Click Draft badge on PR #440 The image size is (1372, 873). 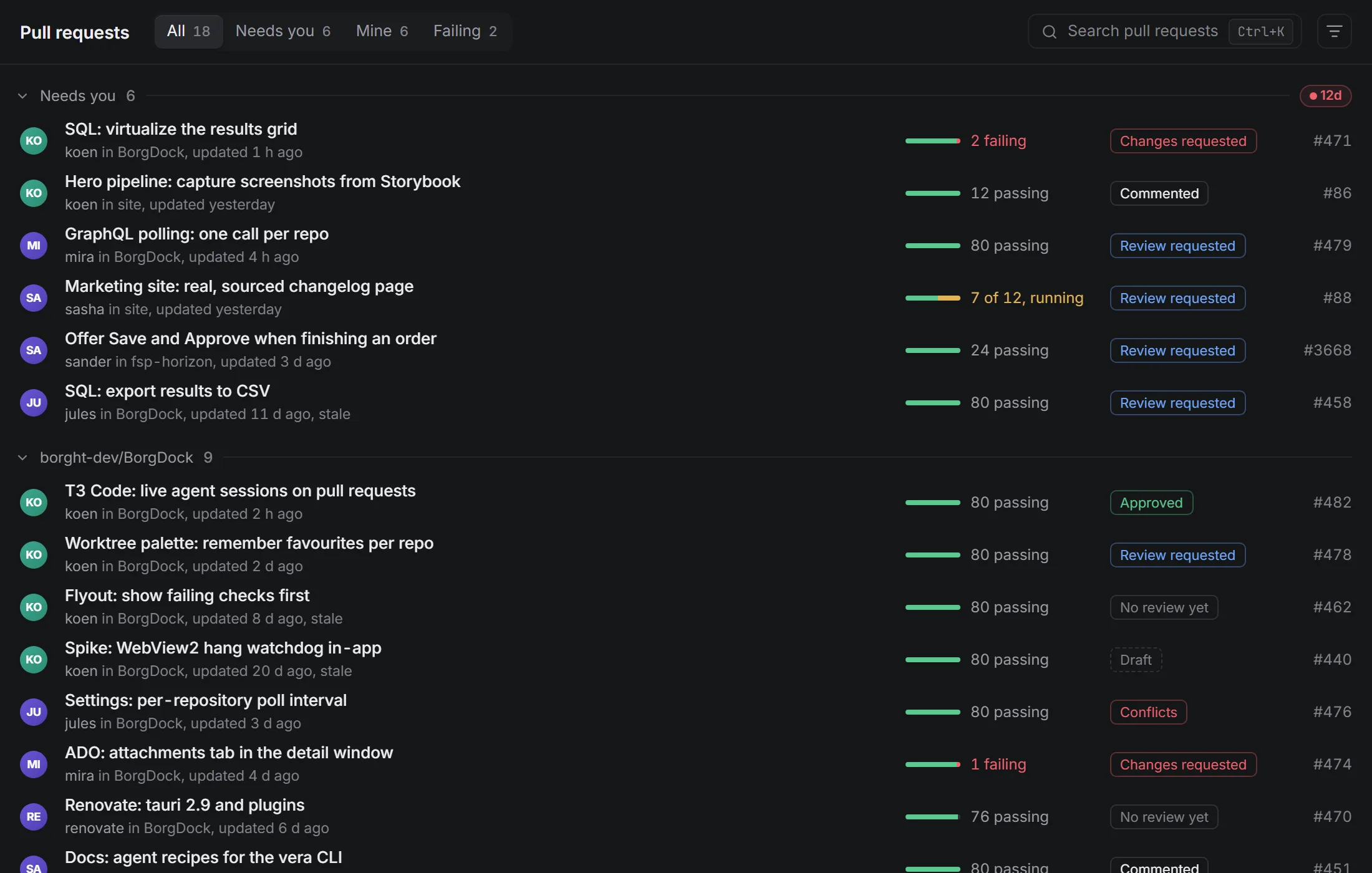1136,660
